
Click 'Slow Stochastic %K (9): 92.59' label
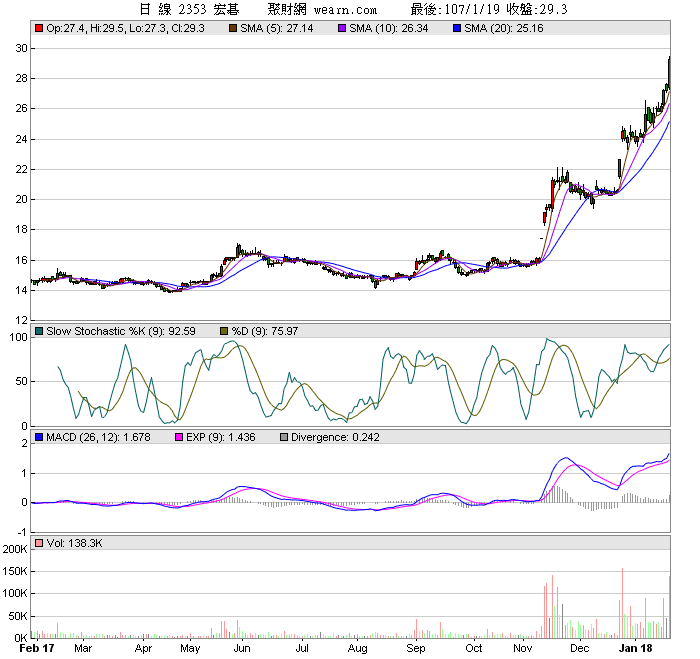121,331
